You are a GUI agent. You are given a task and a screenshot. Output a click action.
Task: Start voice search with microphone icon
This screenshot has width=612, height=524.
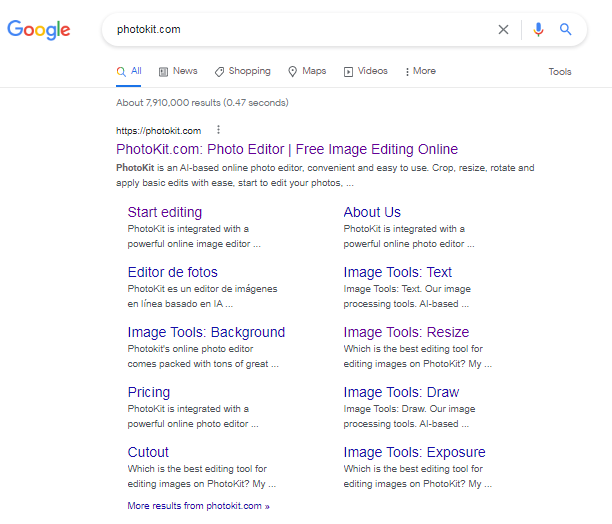[539, 30]
